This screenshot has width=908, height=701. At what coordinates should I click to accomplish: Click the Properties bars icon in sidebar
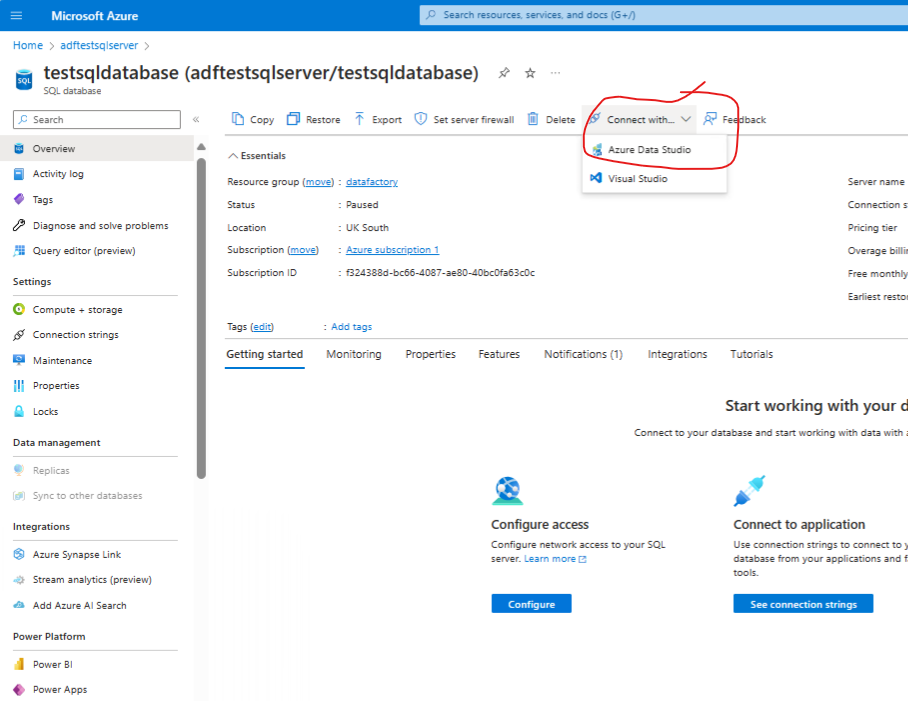pyautogui.click(x=19, y=386)
